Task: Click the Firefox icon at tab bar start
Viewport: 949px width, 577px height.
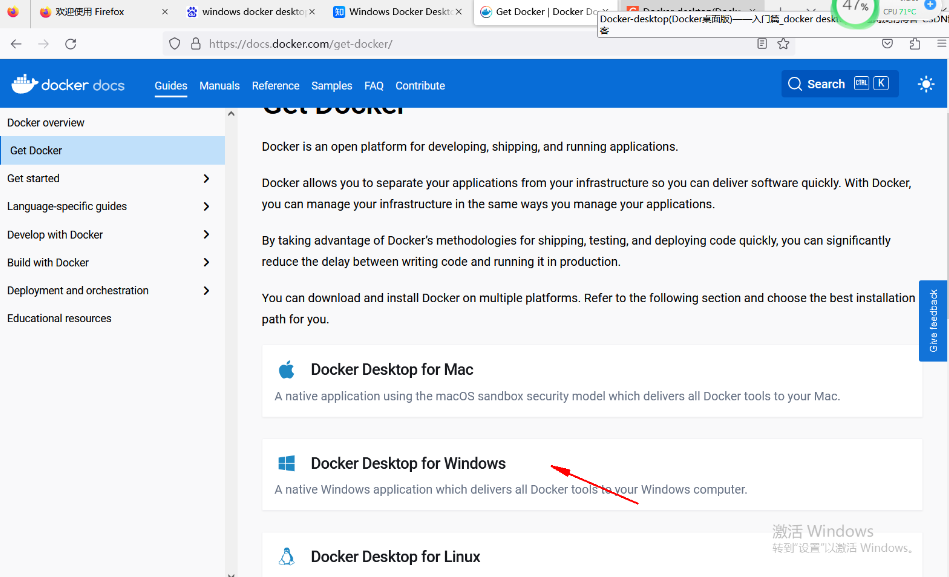Action: (13, 12)
